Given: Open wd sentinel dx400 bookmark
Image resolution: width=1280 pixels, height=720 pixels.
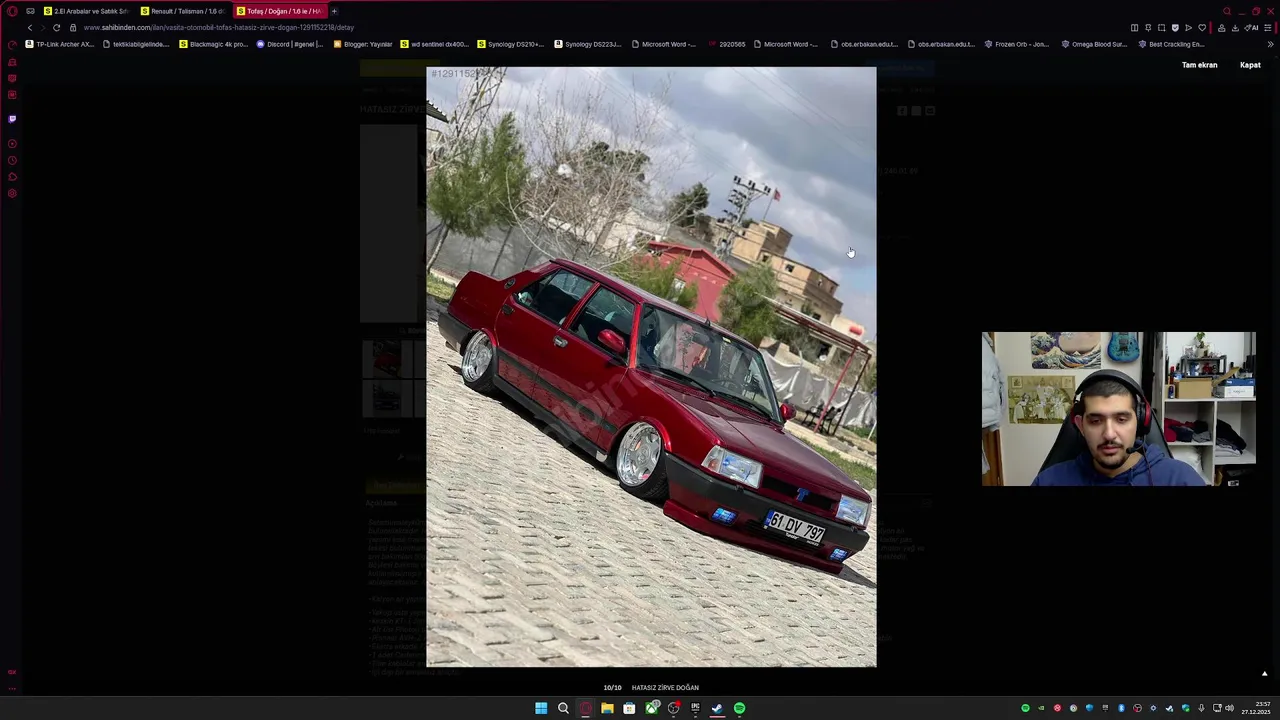Looking at the screenshot, I should pyautogui.click(x=434, y=44).
